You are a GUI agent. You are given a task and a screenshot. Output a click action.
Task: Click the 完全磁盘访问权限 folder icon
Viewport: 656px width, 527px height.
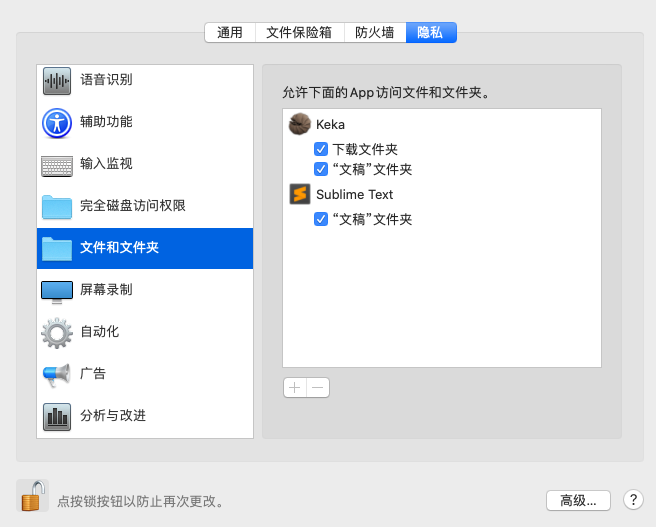coord(57,207)
